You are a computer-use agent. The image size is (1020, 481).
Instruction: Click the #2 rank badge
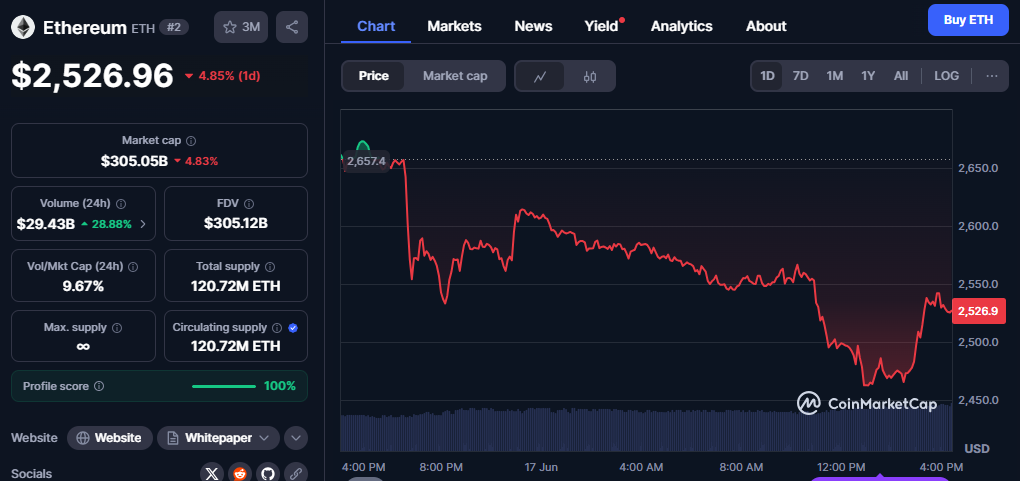coord(174,27)
